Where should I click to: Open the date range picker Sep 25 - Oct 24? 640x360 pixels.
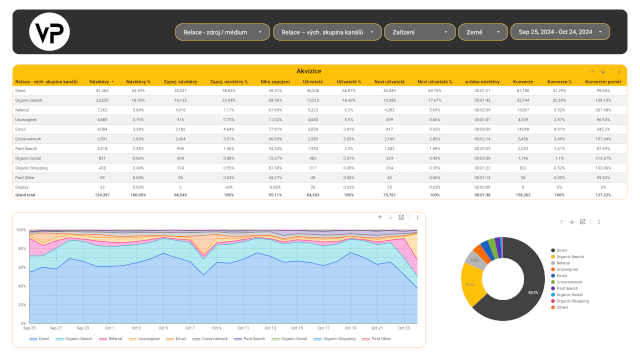(560, 32)
